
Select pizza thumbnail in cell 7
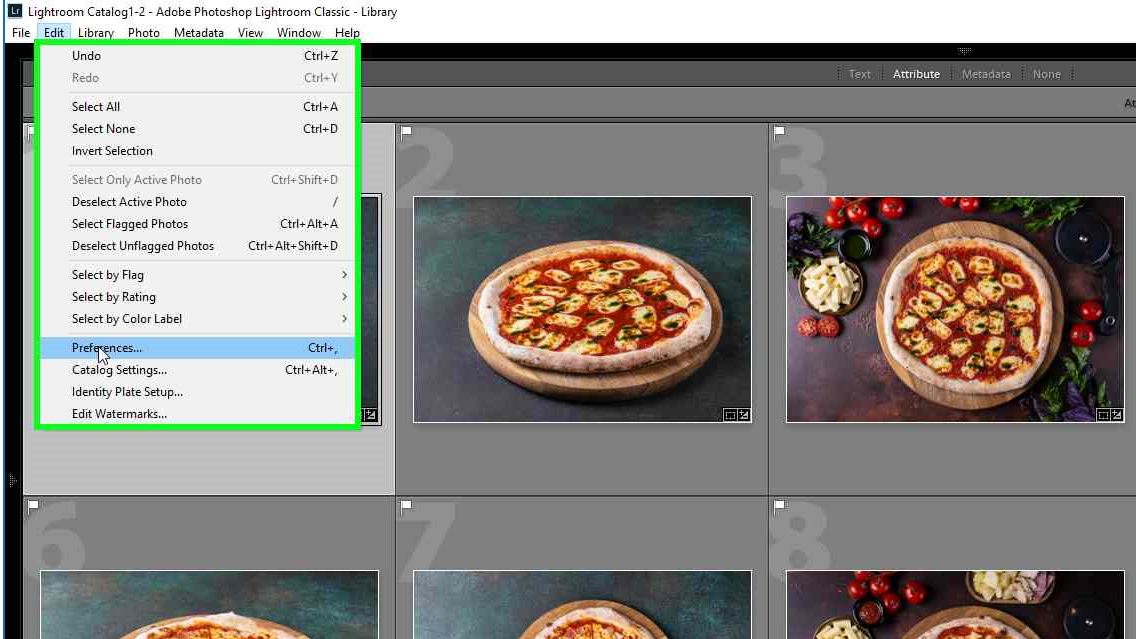tap(582, 604)
